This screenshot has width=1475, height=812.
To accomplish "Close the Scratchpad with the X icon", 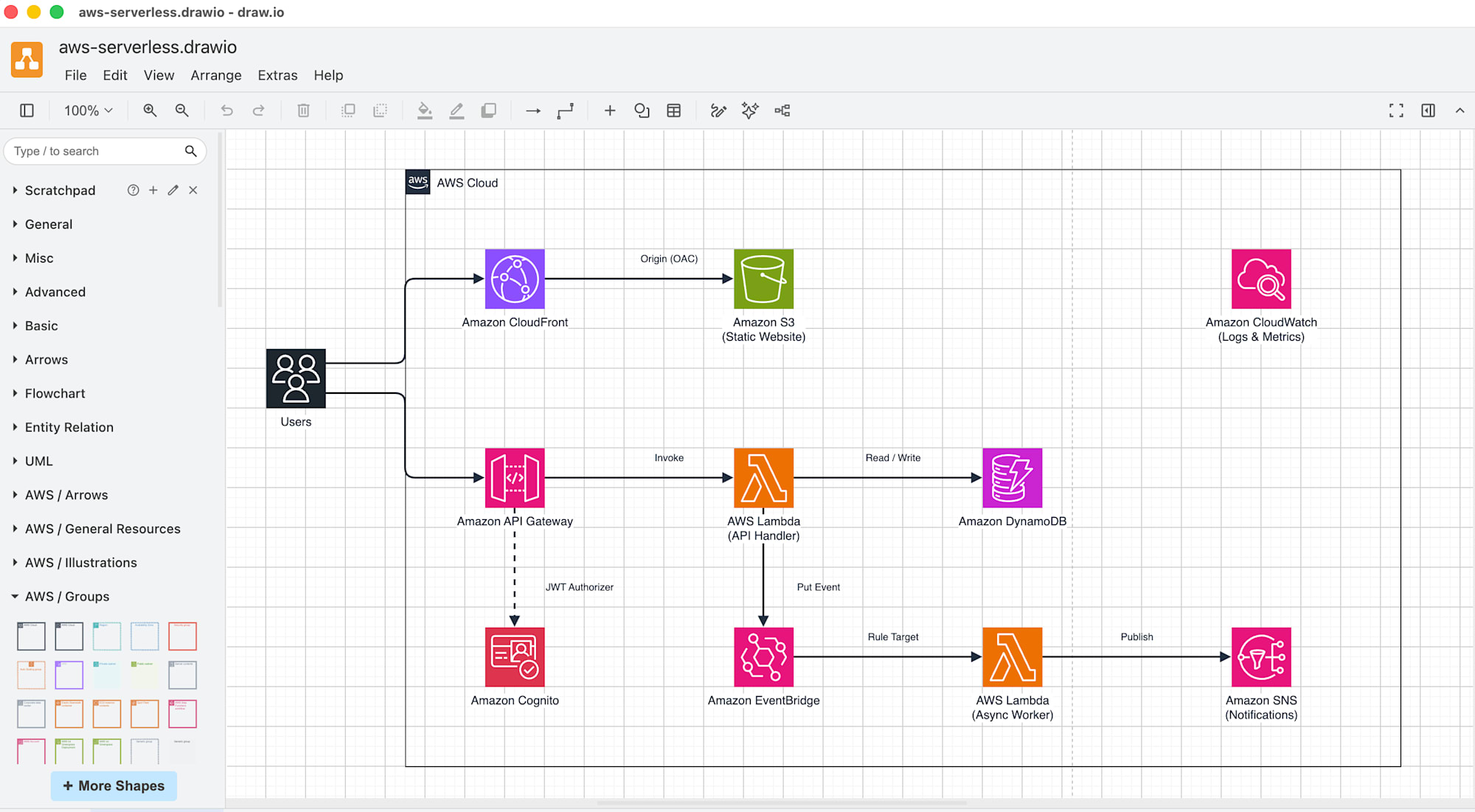I will pos(192,190).
